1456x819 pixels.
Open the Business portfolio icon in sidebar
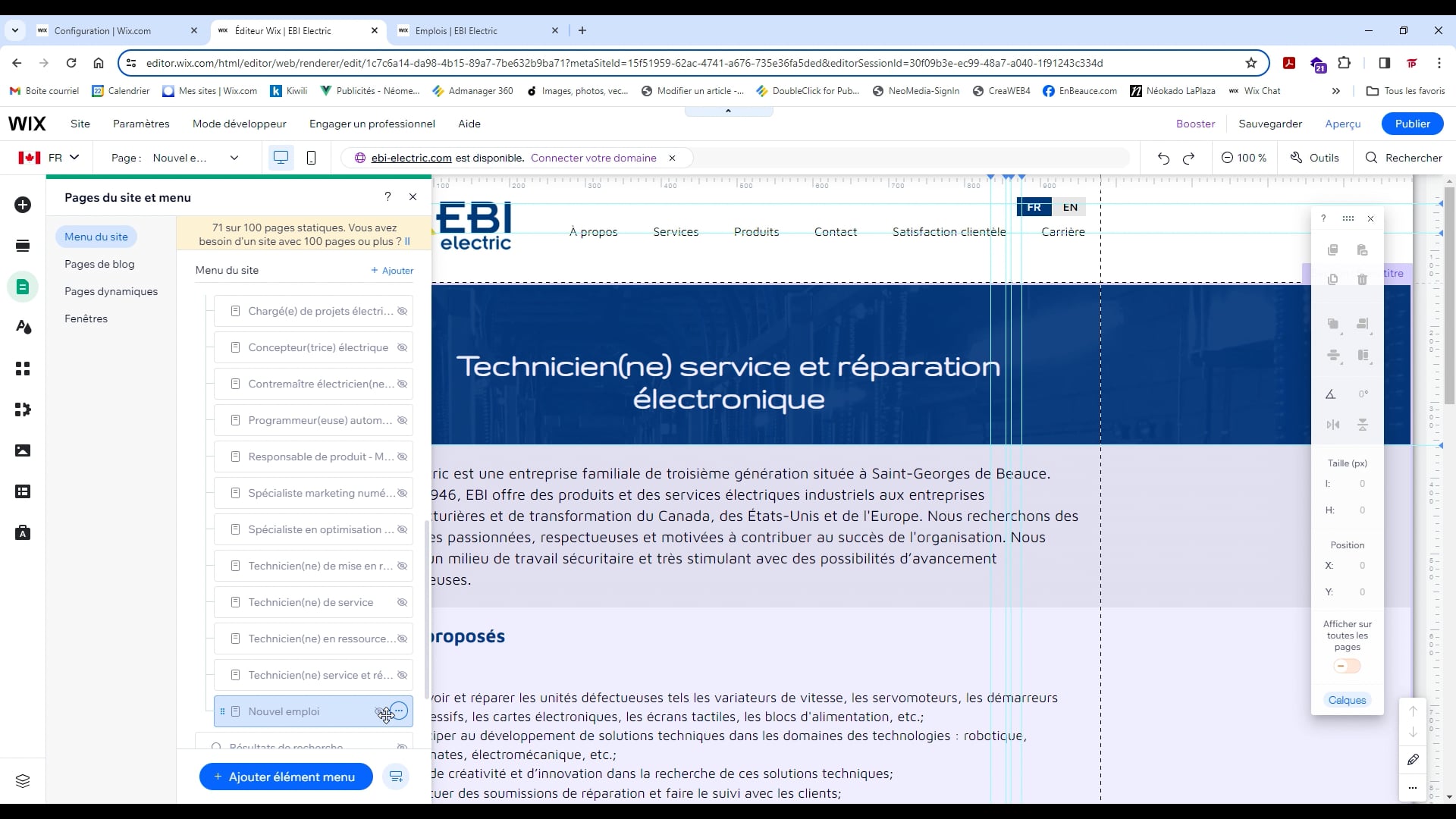[x=23, y=532]
